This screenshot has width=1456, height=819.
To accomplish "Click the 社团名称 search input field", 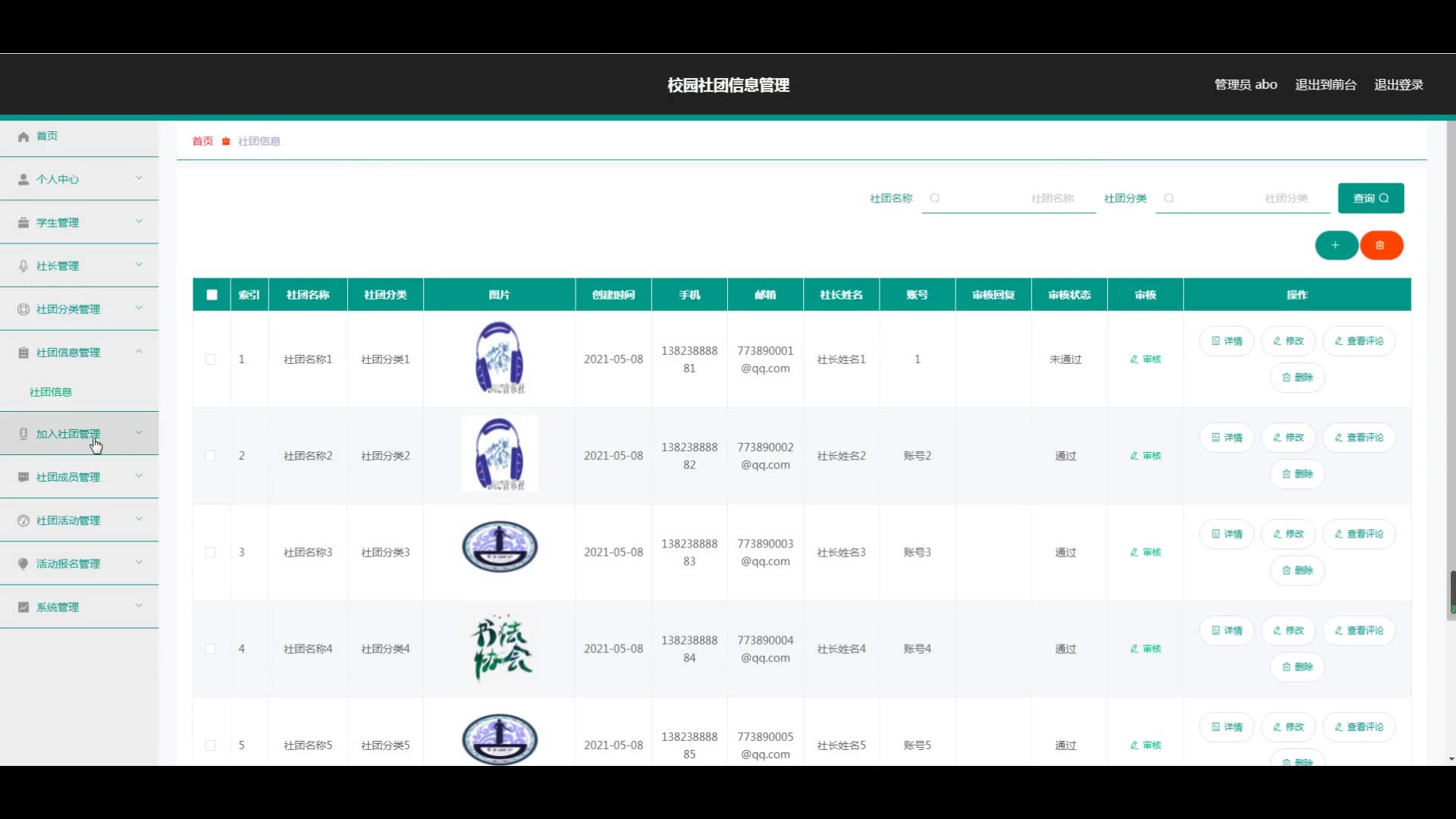I will pyautogui.click(x=1009, y=199).
